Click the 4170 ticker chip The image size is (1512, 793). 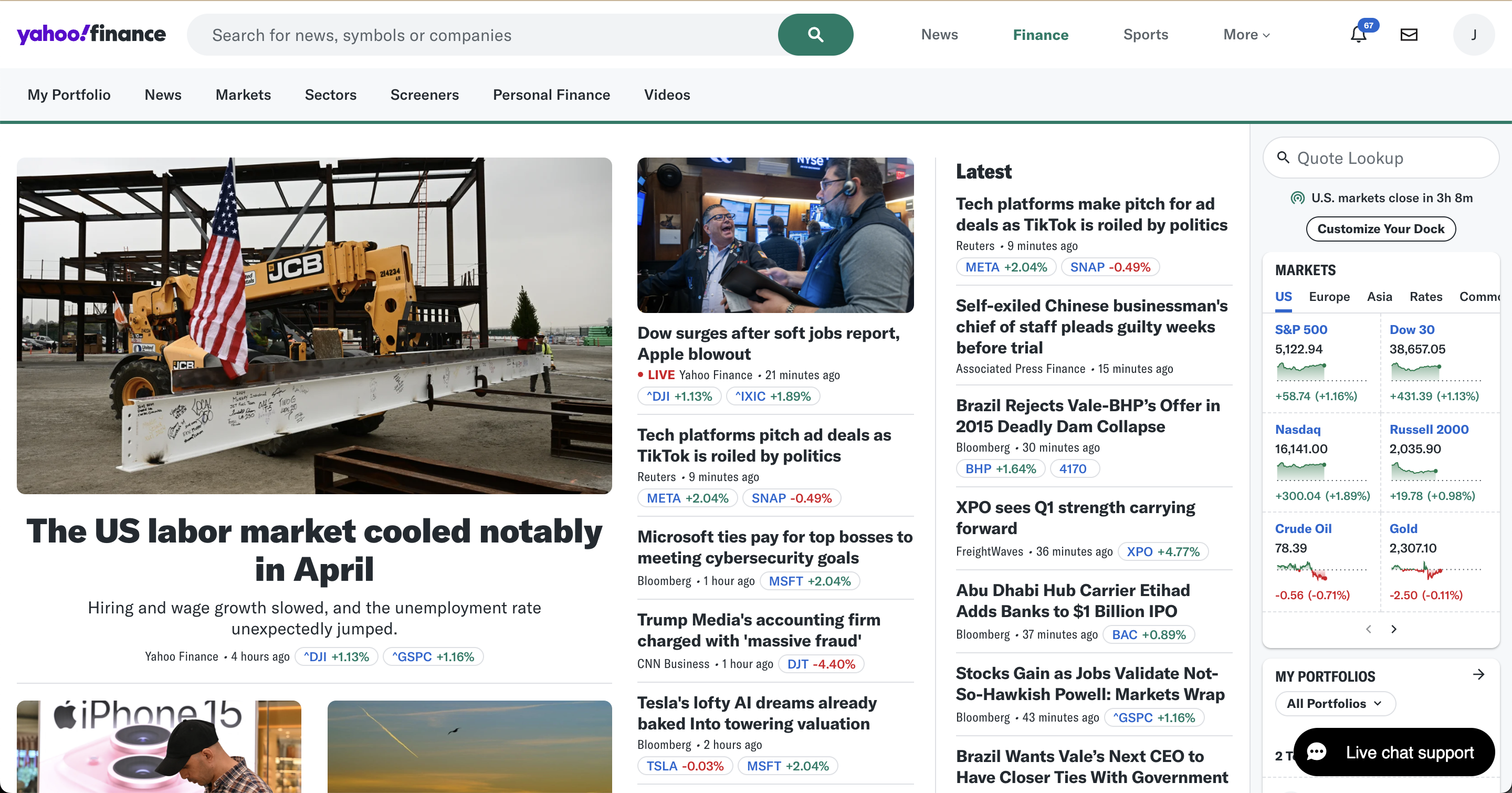1074,468
